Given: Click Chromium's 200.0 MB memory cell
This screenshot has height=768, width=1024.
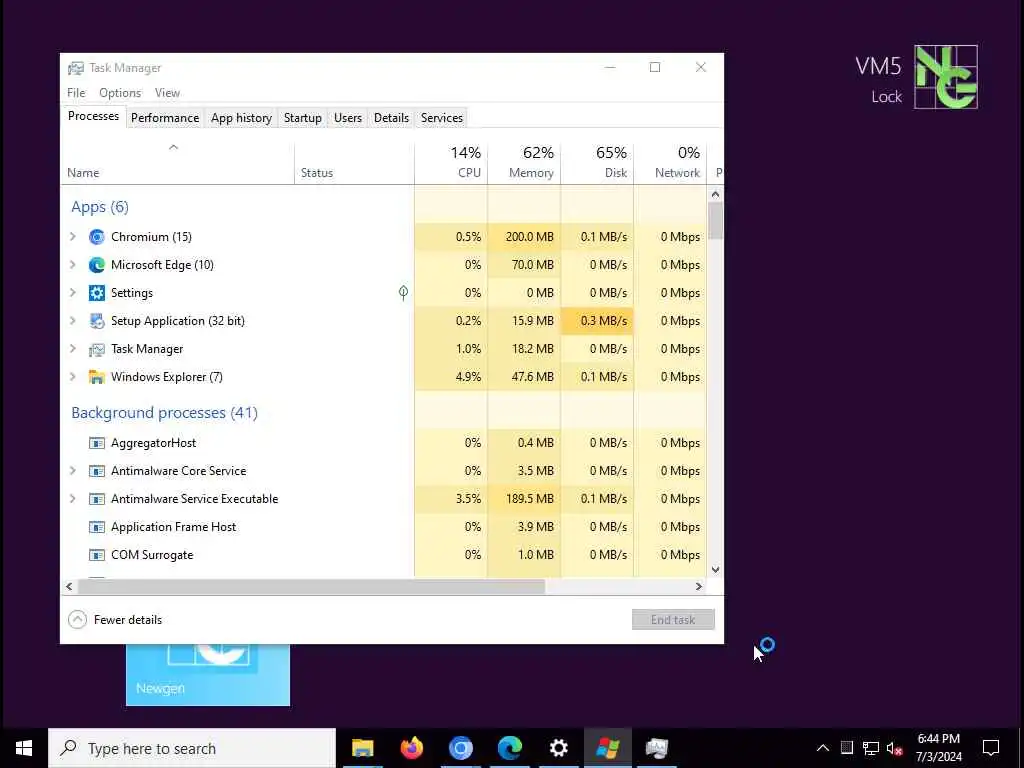Looking at the screenshot, I should click(524, 236).
